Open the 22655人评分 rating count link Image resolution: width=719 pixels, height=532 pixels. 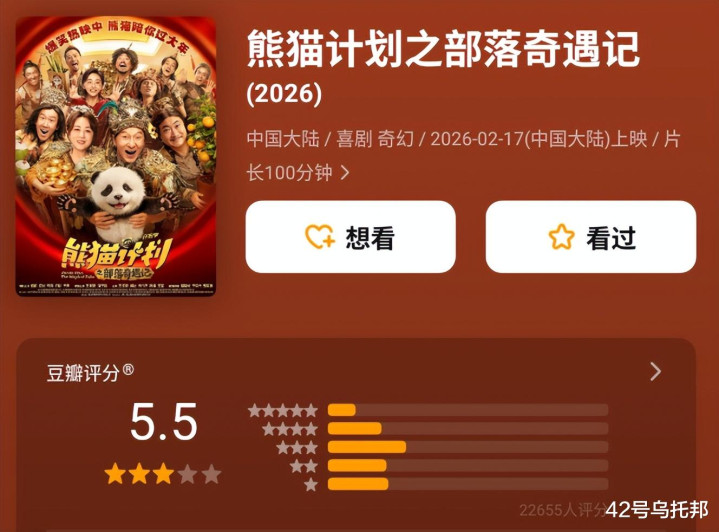tap(565, 510)
